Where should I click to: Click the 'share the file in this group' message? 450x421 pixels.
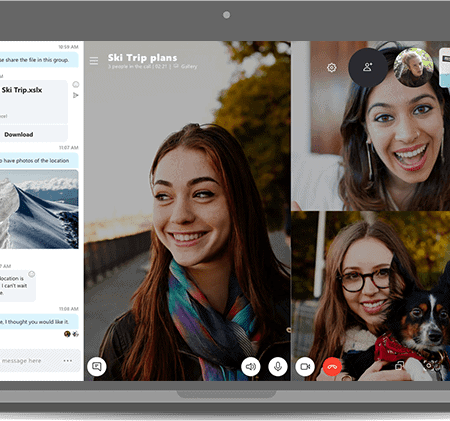coord(39,60)
